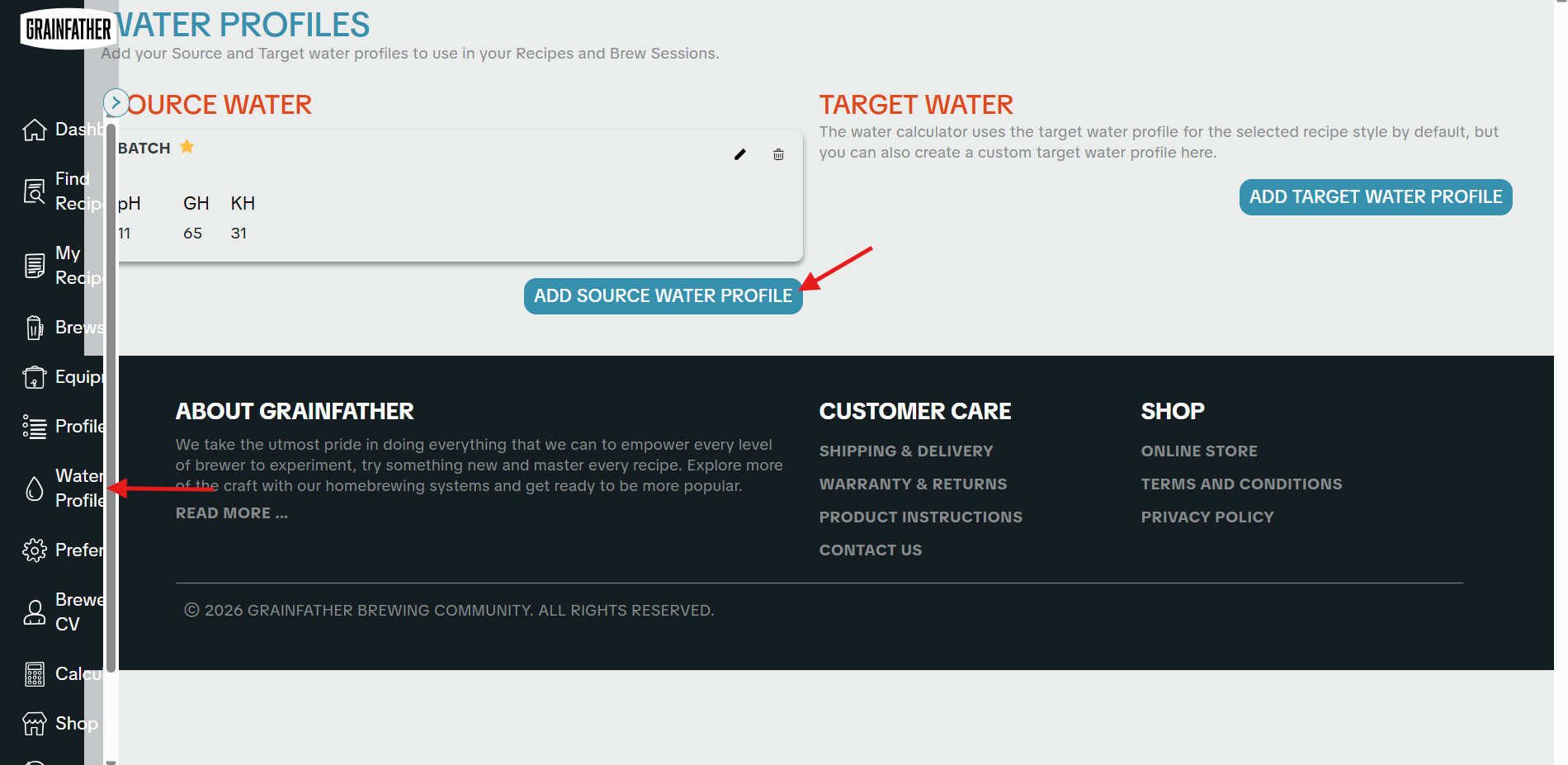Viewport: 1568px width, 765px height.
Task: Click the TARGET WATER heading
Action: 915,105
